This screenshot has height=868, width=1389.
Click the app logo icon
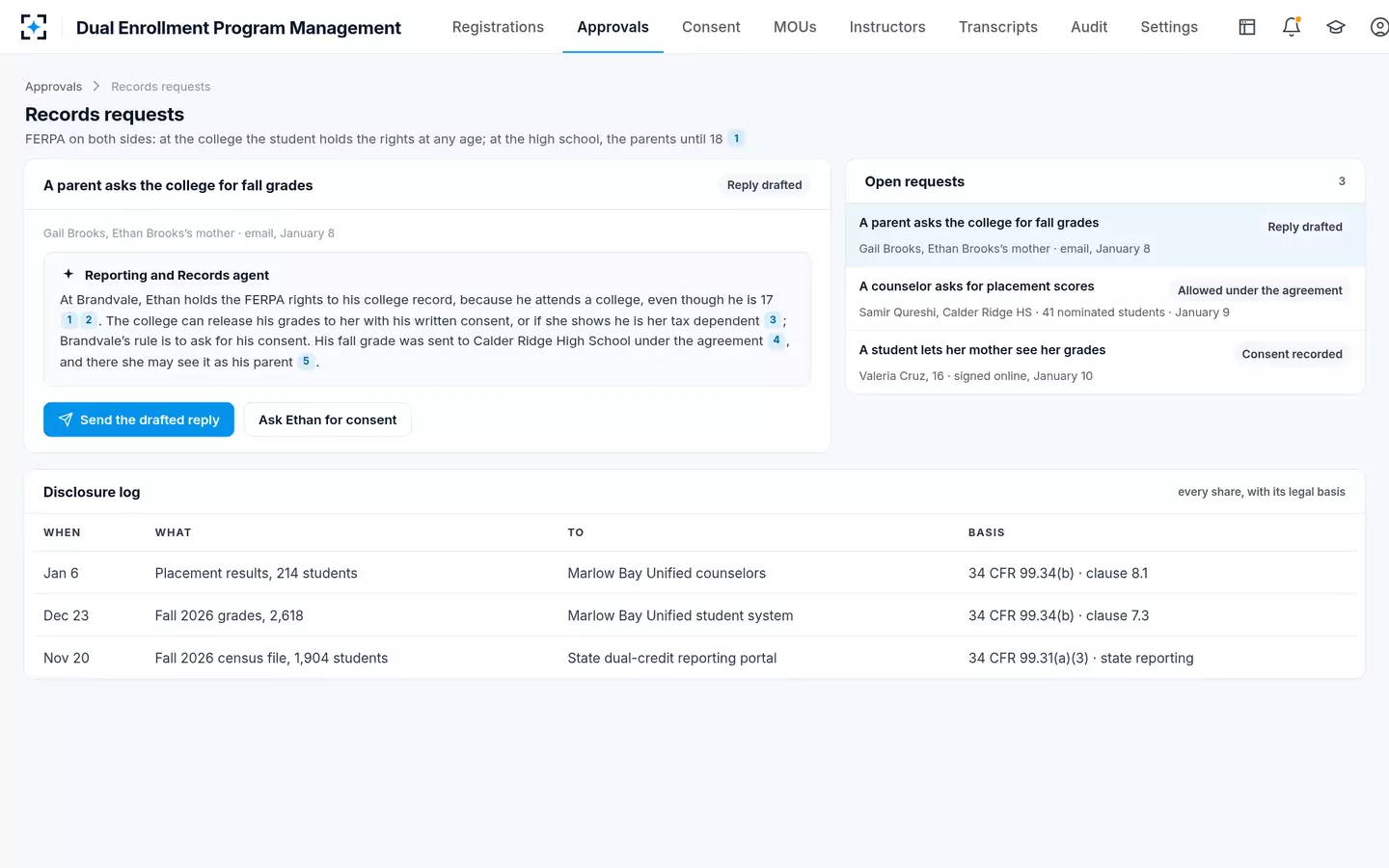tap(34, 27)
